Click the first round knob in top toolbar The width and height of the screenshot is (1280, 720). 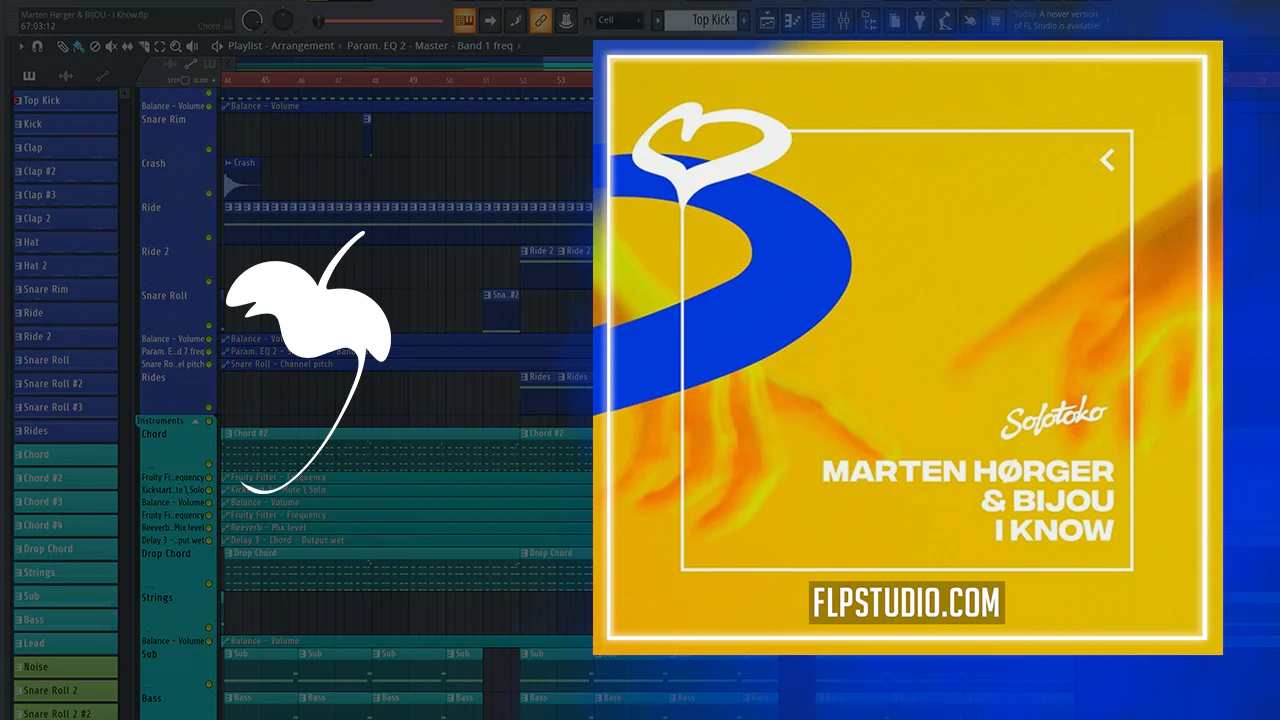coord(253,20)
